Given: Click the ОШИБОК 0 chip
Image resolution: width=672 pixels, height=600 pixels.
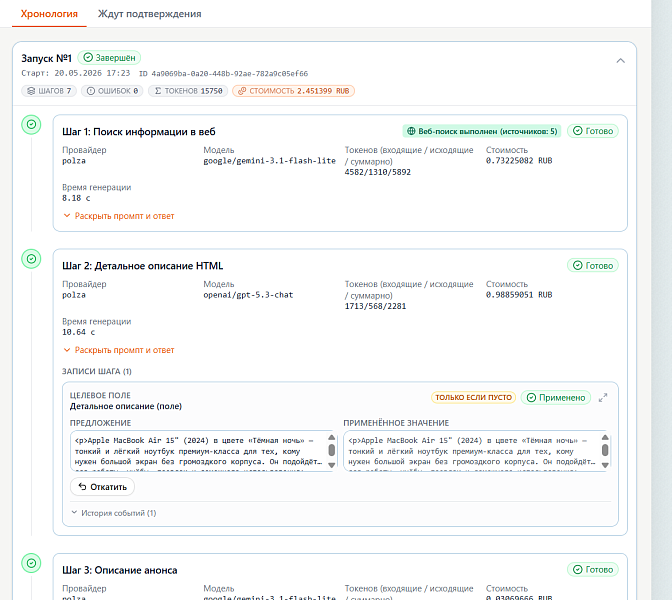Looking at the screenshot, I should click(112, 91).
